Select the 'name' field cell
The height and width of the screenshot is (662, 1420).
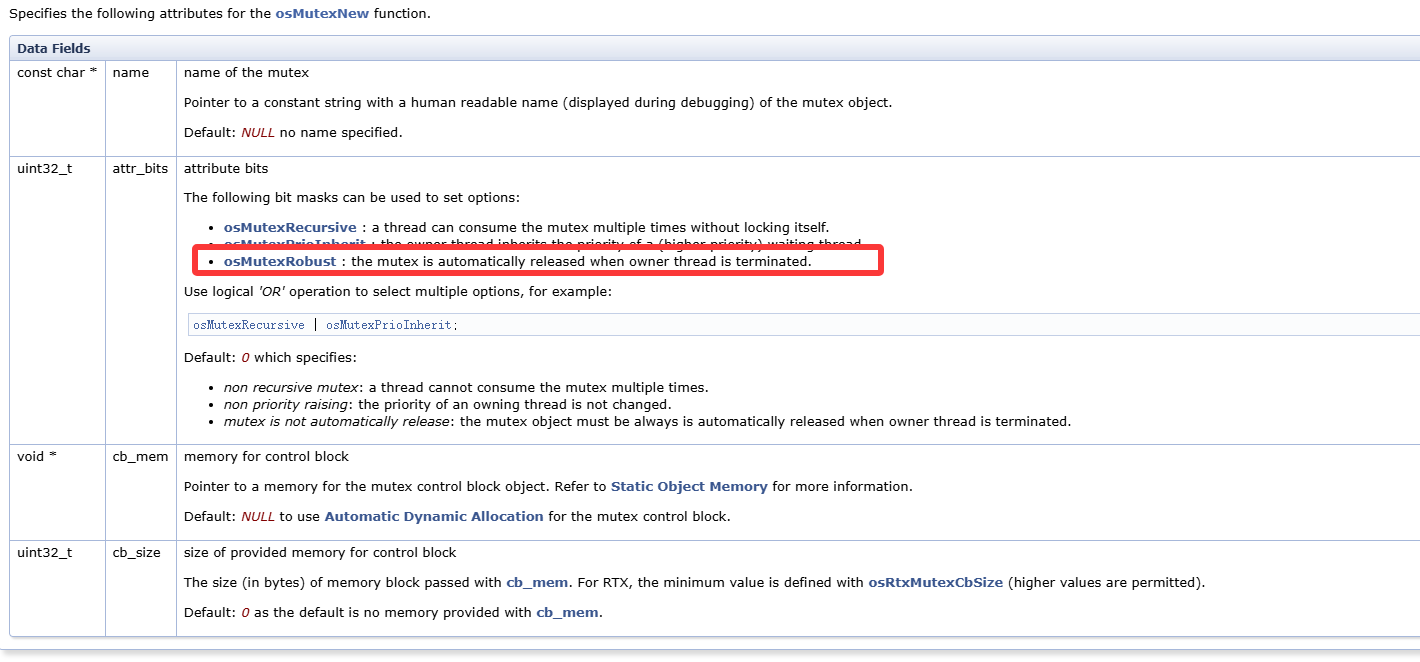(131, 73)
